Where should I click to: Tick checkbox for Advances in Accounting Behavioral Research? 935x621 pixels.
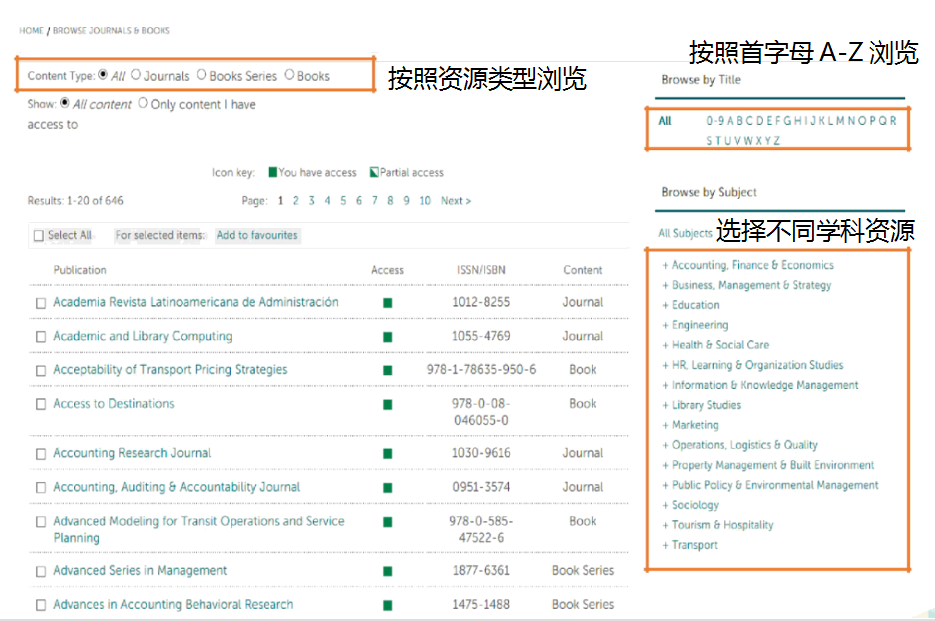(x=41, y=605)
